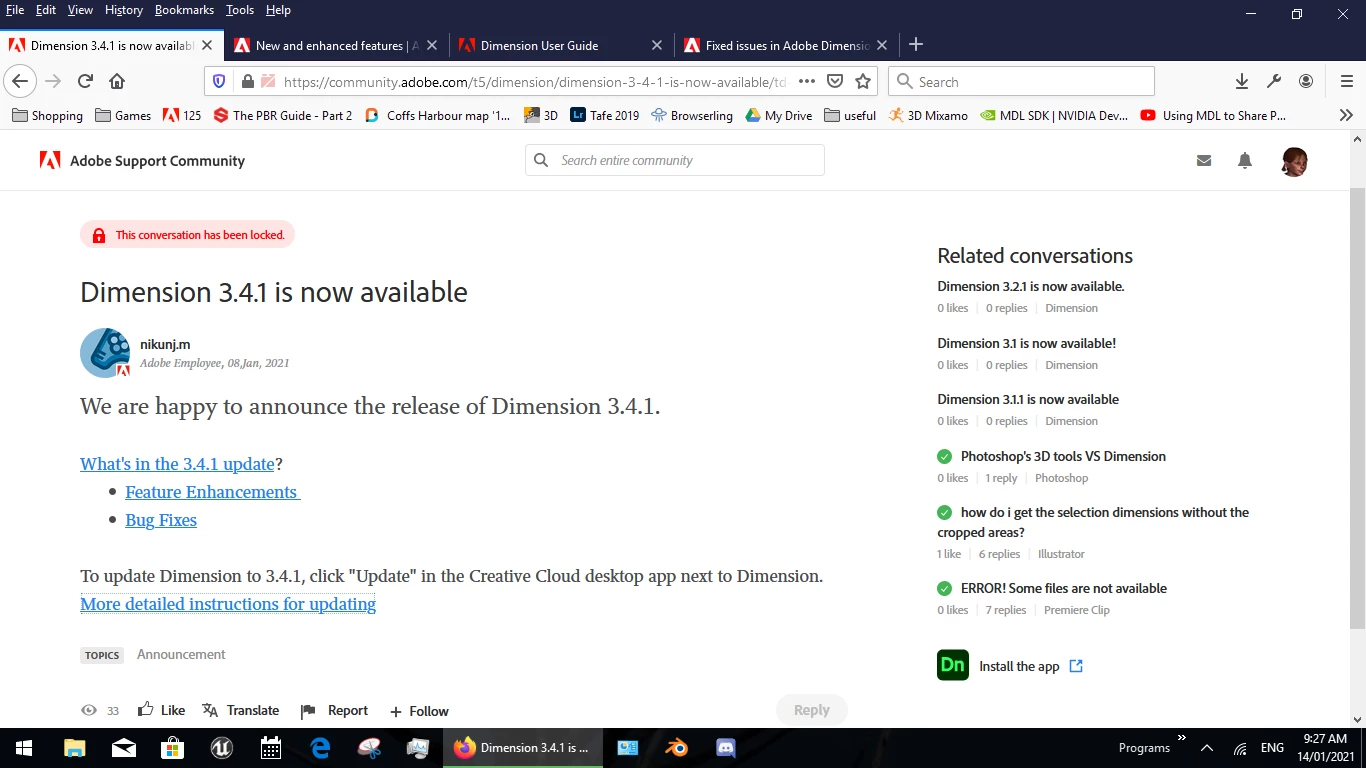Screen dimensions: 1366x768
Task: Open Shopping bookmarks folder
Action: 47,115
